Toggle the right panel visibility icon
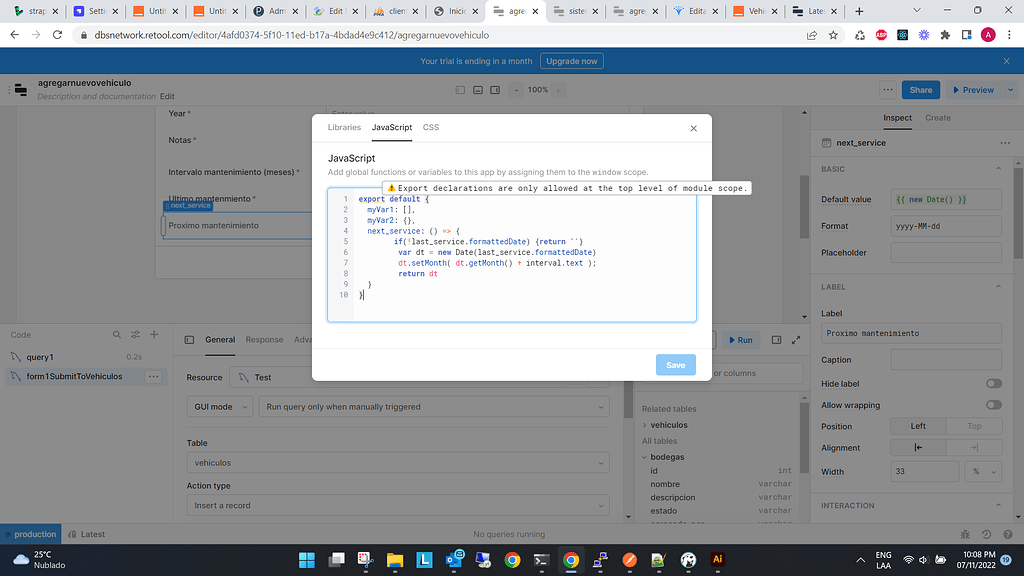This screenshot has height=576, width=1024. pos(494,89)
